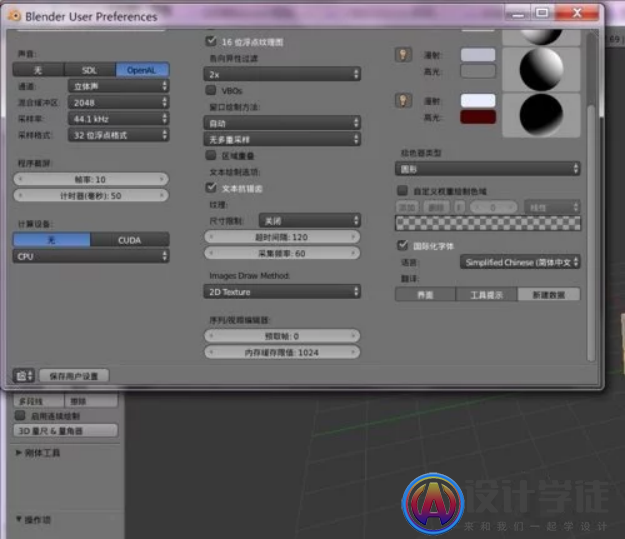Enable 自定义权重绘制色域 checkbox
625x539 pixels.
point(403,191)
